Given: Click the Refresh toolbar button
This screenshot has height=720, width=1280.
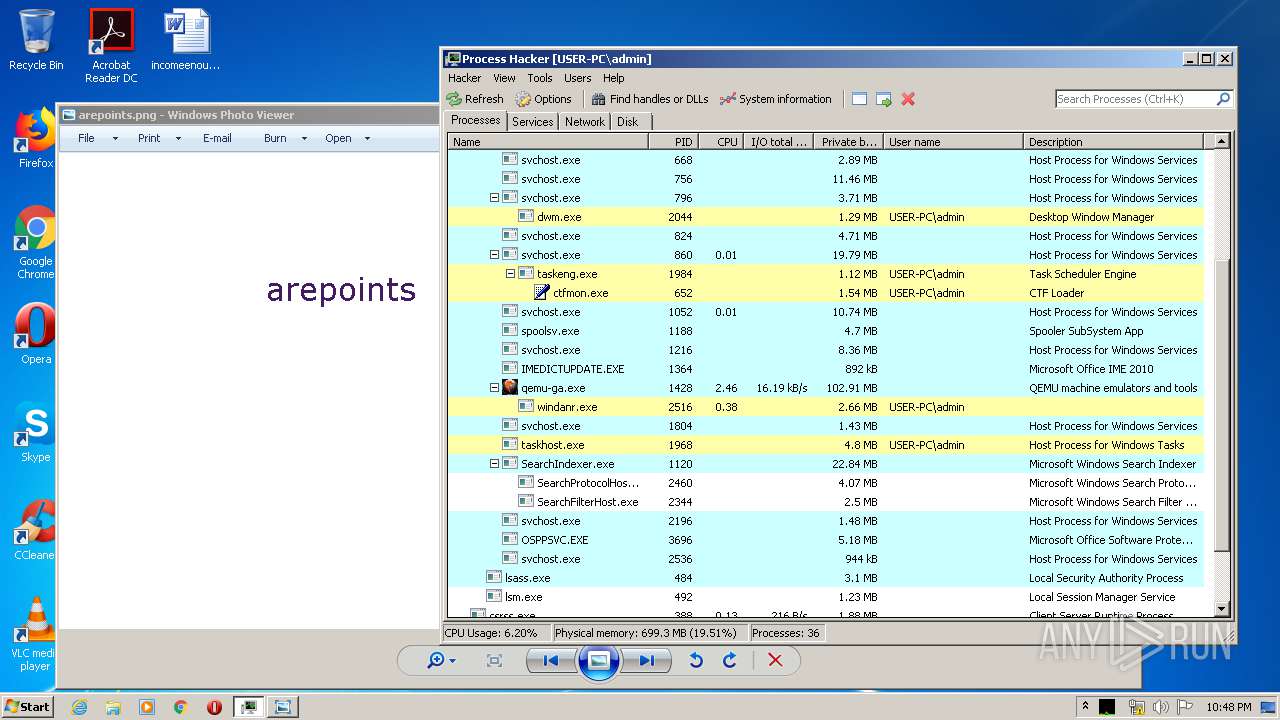Looking at the screenshot, I should pyautogui.click(x=475, y=99).
